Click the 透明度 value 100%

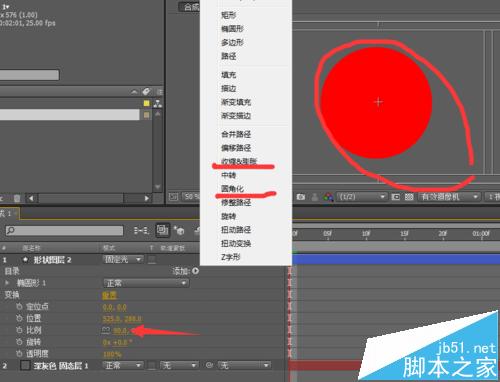point(112,354)
